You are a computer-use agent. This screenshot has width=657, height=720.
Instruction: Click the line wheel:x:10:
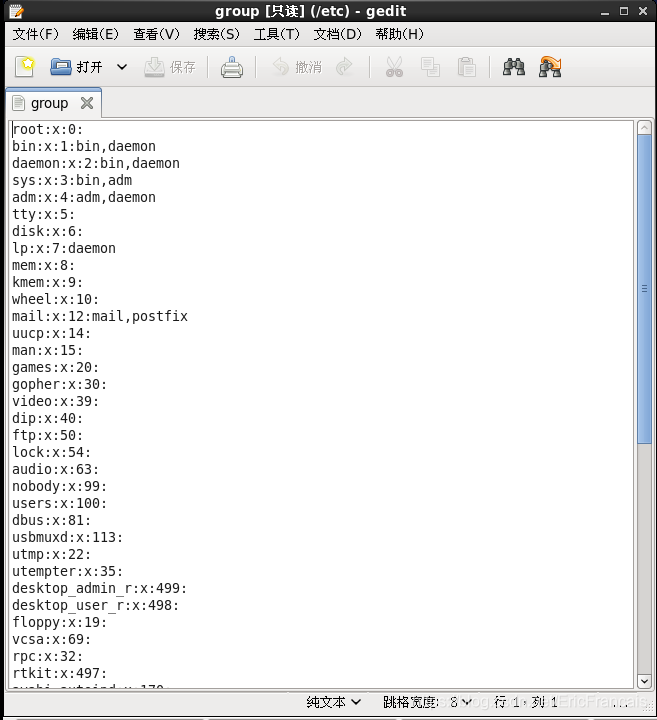point(56,299)
